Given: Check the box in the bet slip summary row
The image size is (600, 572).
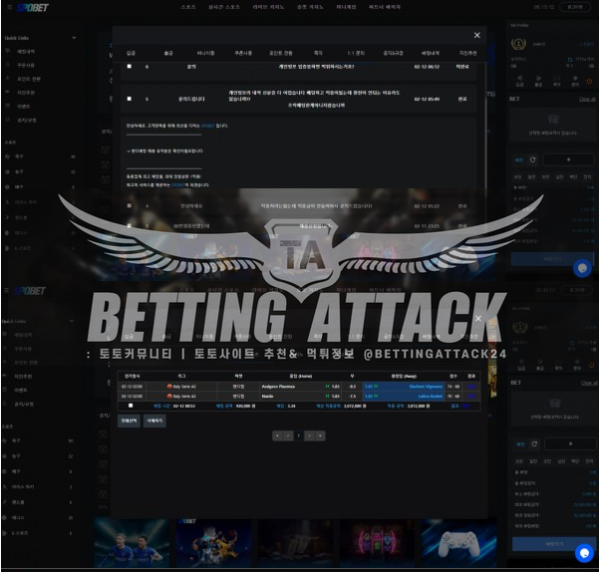Looking at the screenshot, I should (130, 406).
